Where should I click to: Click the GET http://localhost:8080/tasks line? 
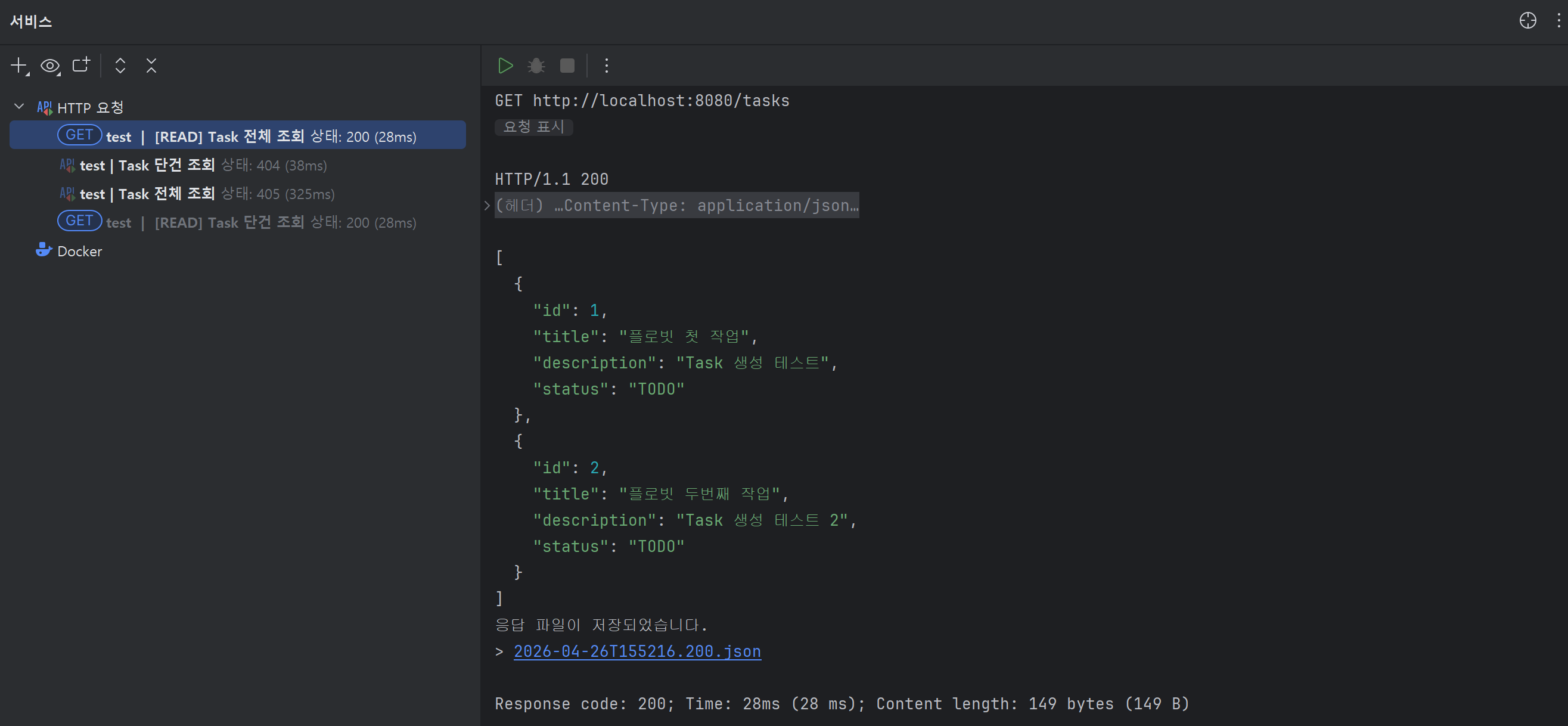click(642, 100)
